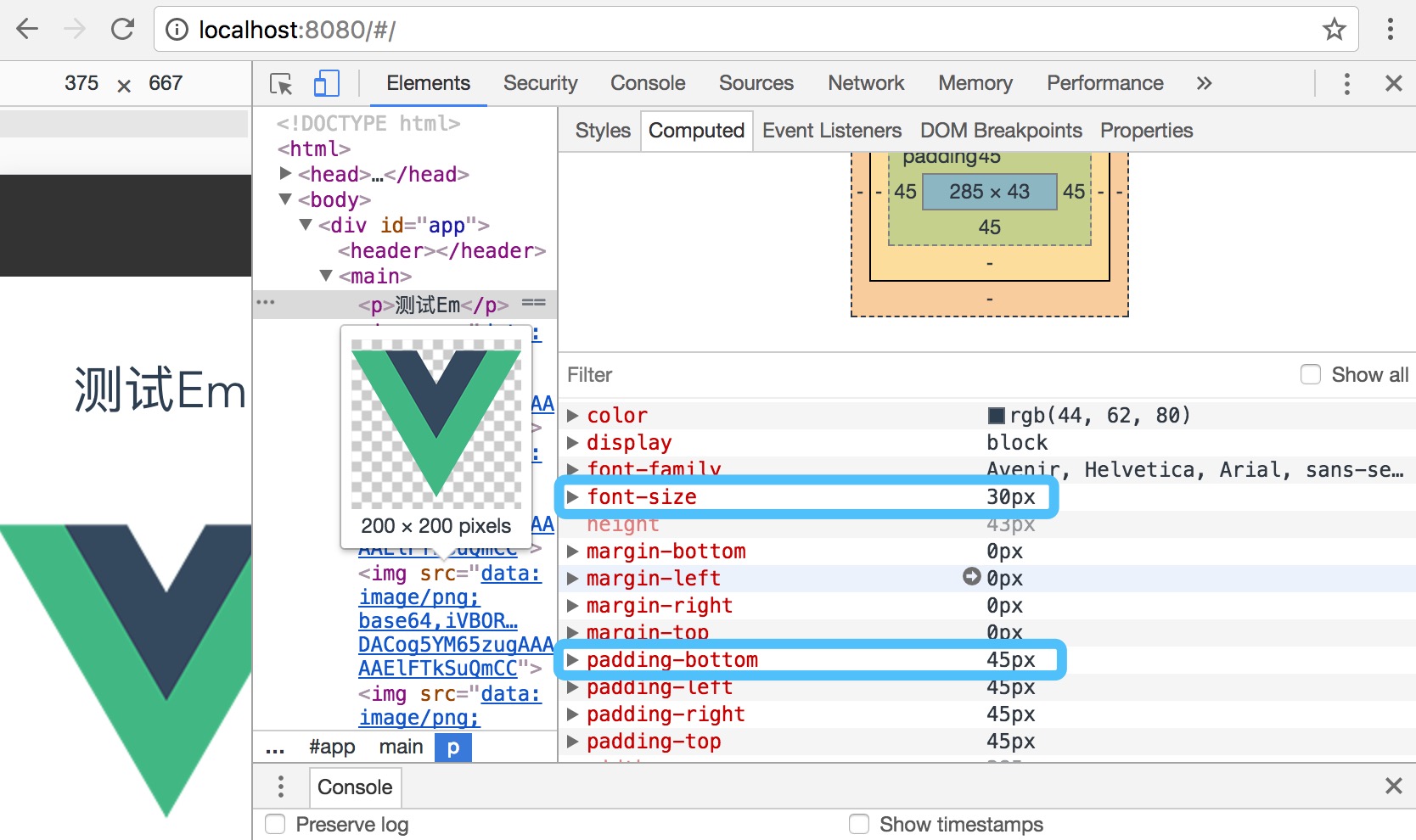Reload the page using refresh icon
The image size is (1416, 840).
(x=123, y=30)
